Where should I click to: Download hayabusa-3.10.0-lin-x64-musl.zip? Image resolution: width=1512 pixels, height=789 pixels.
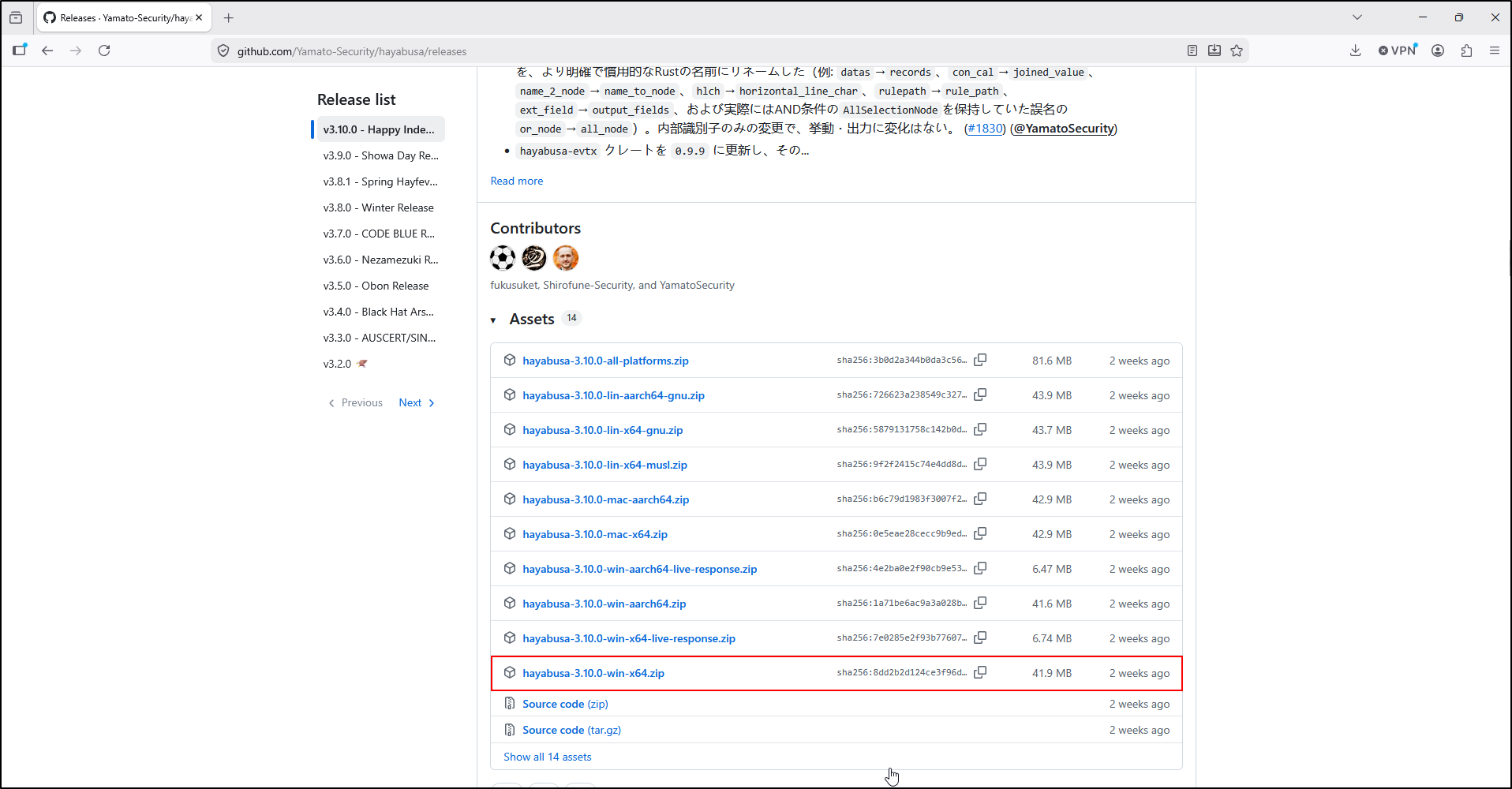[604, 465]
